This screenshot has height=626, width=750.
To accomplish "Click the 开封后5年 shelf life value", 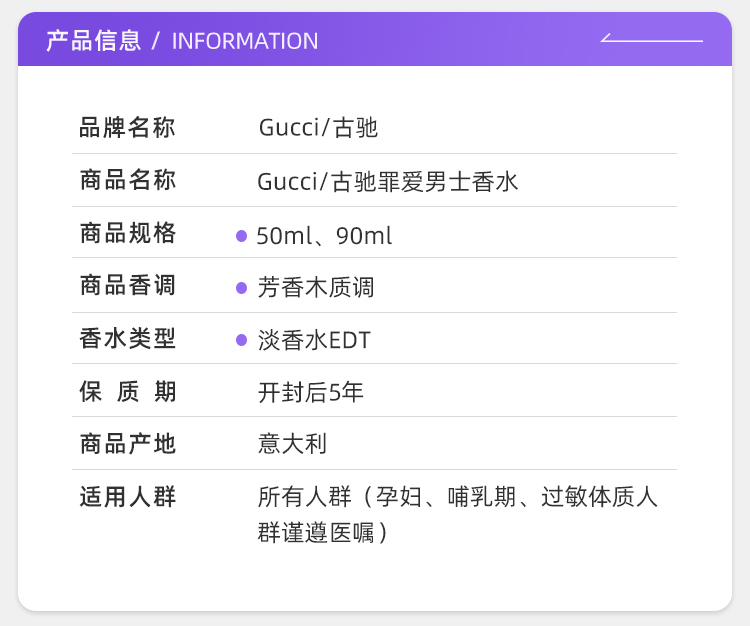I will coord(310,393).
